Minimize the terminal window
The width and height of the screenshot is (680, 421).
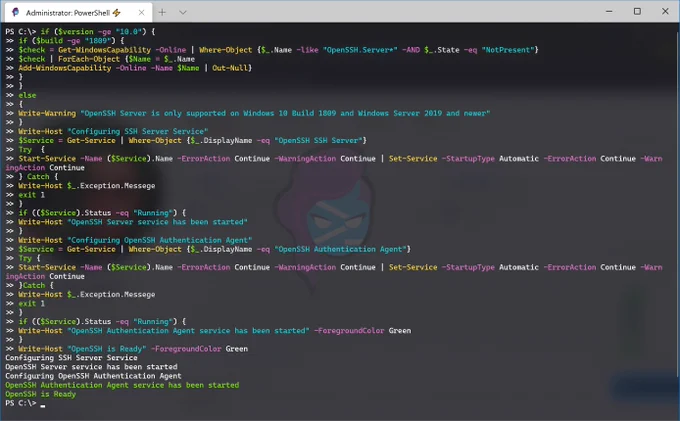(609, 11)
